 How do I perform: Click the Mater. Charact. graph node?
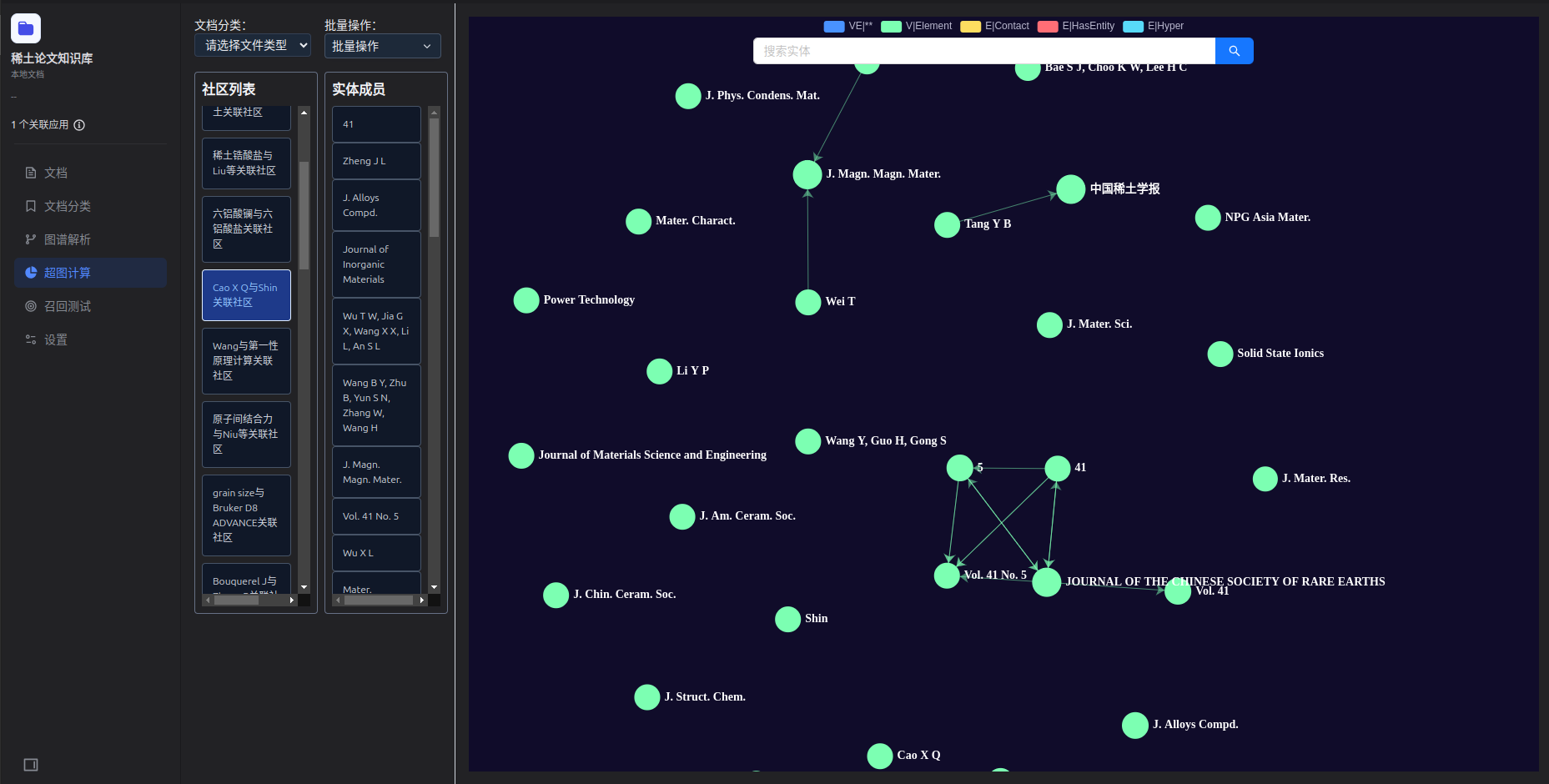[x=639, y=221]
